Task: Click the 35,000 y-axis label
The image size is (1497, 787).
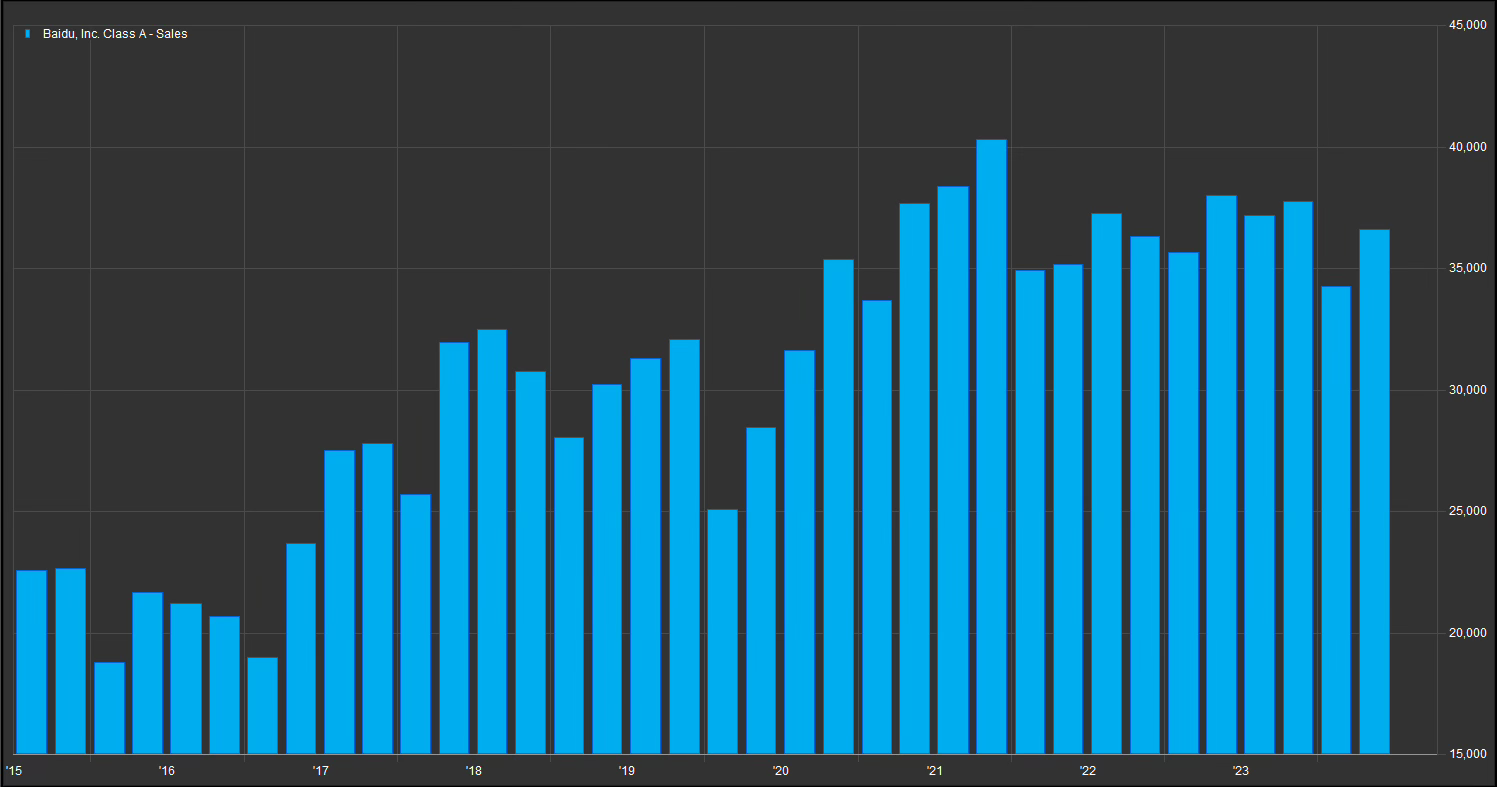Action: [1468, 268]
